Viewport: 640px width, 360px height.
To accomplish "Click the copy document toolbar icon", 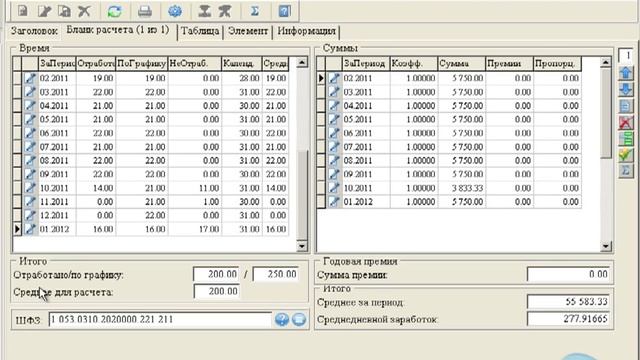I will tap(64, 11).
